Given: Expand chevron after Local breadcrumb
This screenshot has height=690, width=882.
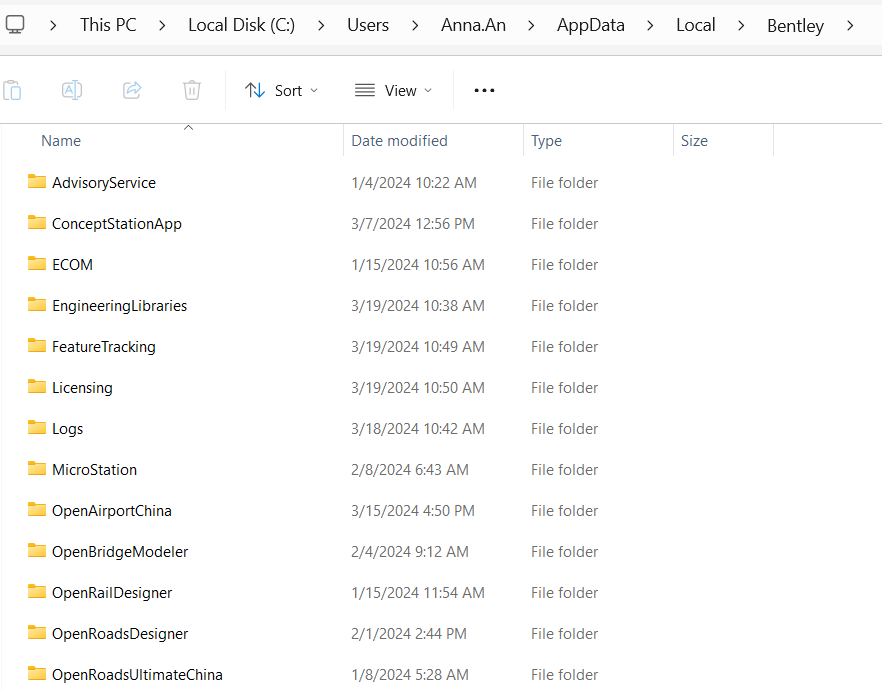Looking at the screenshot, I should click(x=741, y=25).
